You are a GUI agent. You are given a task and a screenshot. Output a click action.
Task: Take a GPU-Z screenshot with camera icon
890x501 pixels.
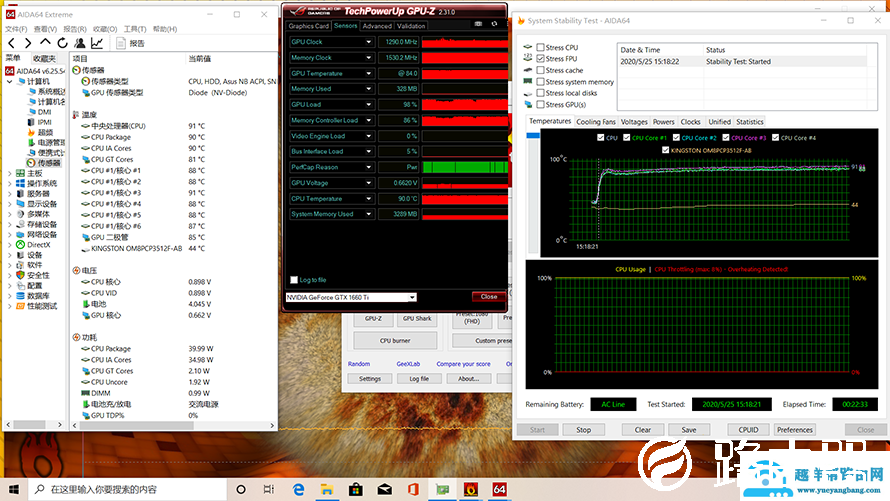point(478,24)
